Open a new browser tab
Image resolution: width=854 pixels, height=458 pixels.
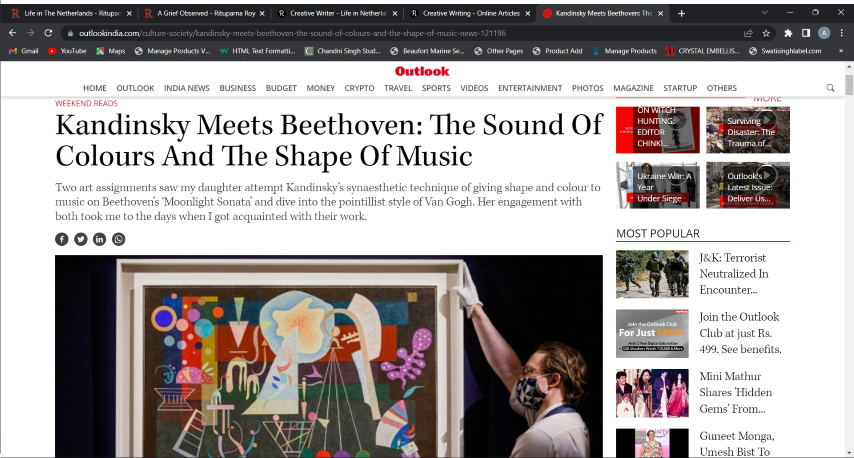pos(681,13)
